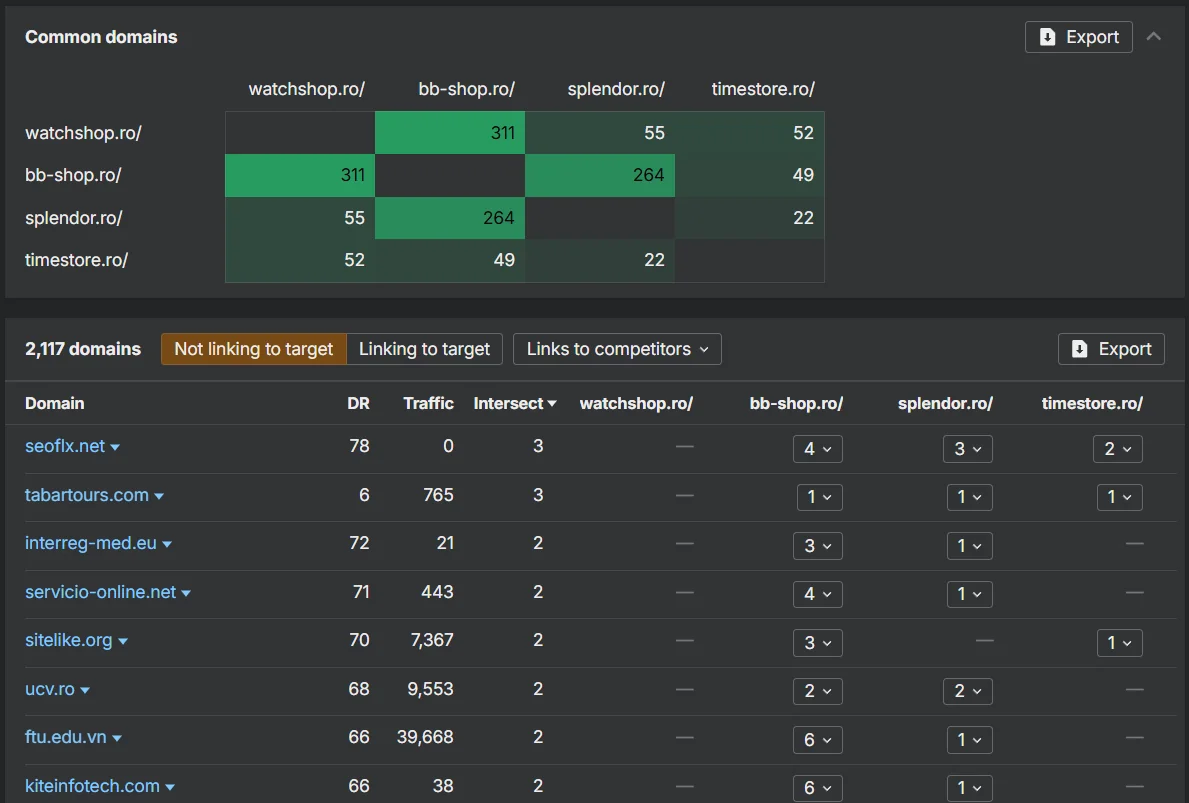Open kiteinfotech.com domain link
The height and width of the screenshot is (803, 1189).
point(92,786)
